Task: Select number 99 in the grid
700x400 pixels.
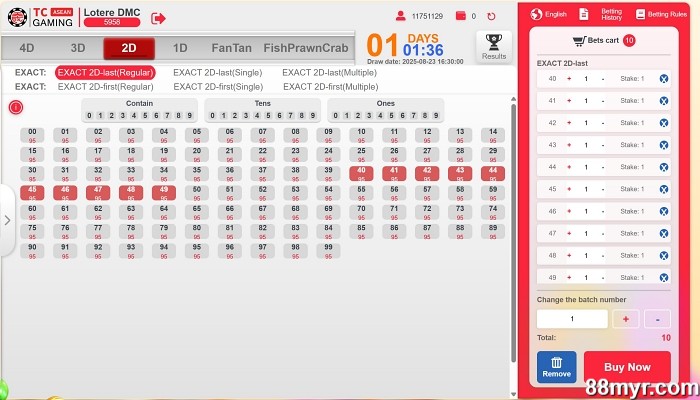Action: click(328, 250)
